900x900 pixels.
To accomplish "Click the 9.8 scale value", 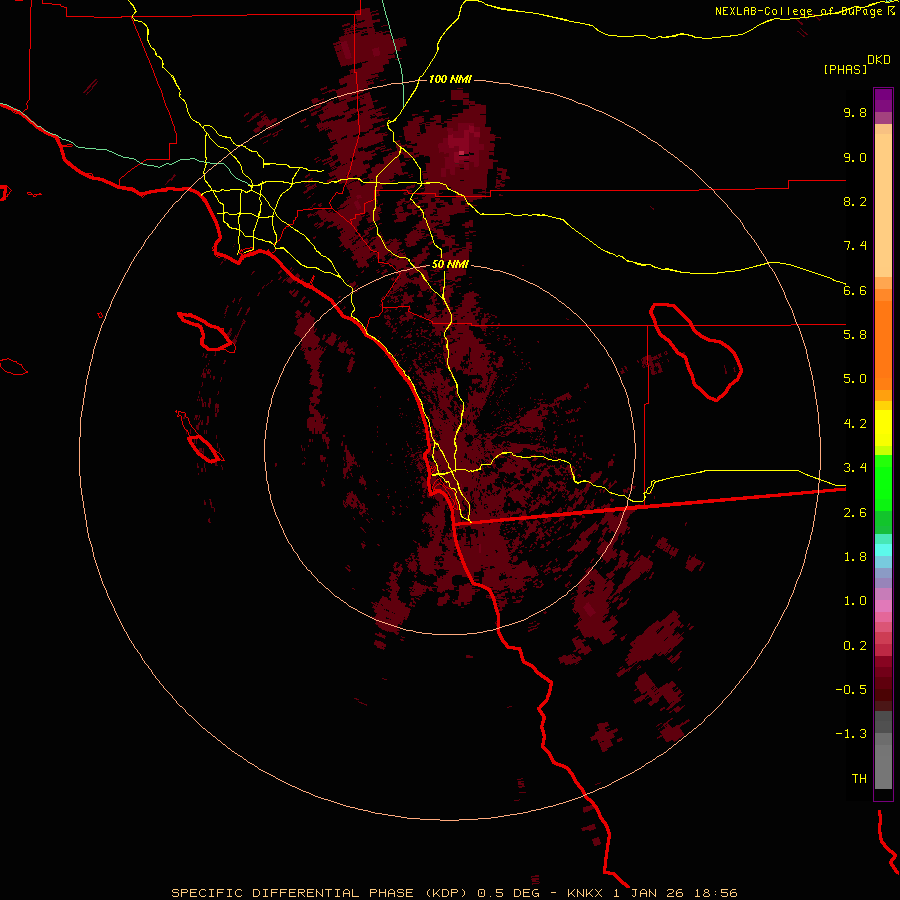I will 855,112.
